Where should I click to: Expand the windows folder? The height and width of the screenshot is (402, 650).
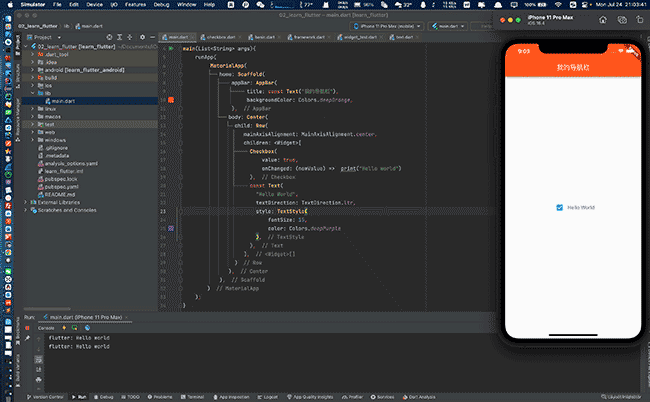pos(33,140)
